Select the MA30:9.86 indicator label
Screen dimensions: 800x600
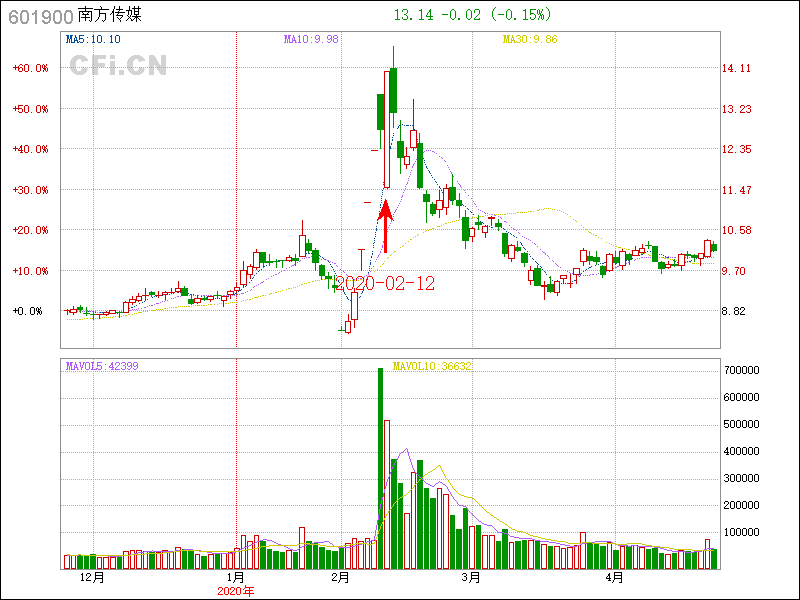529,40
